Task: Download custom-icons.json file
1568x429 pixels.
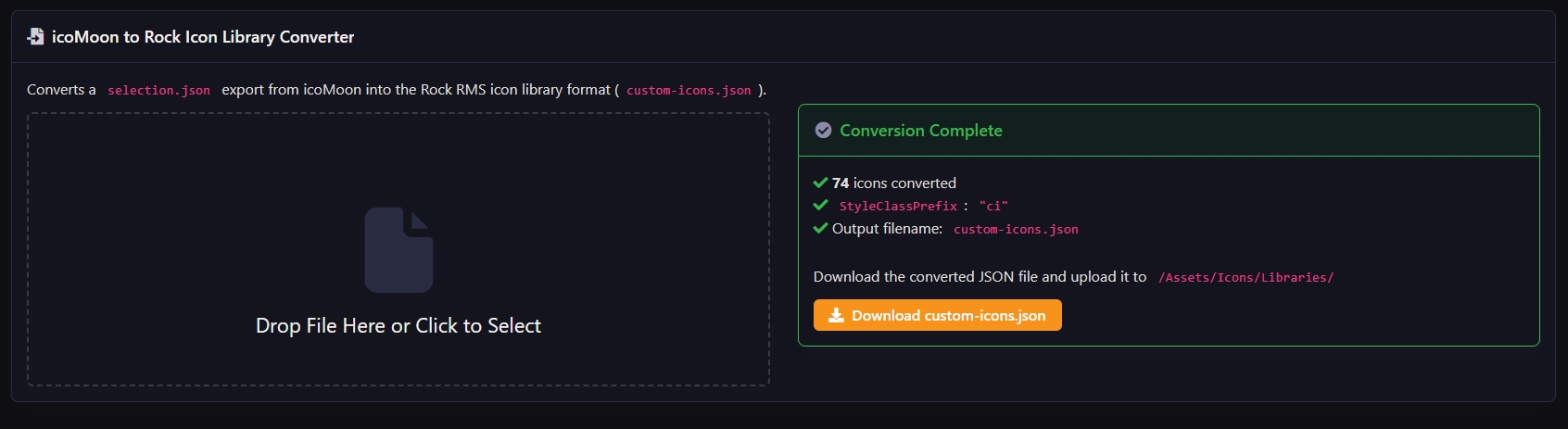Action: click(x=937, y=315)
